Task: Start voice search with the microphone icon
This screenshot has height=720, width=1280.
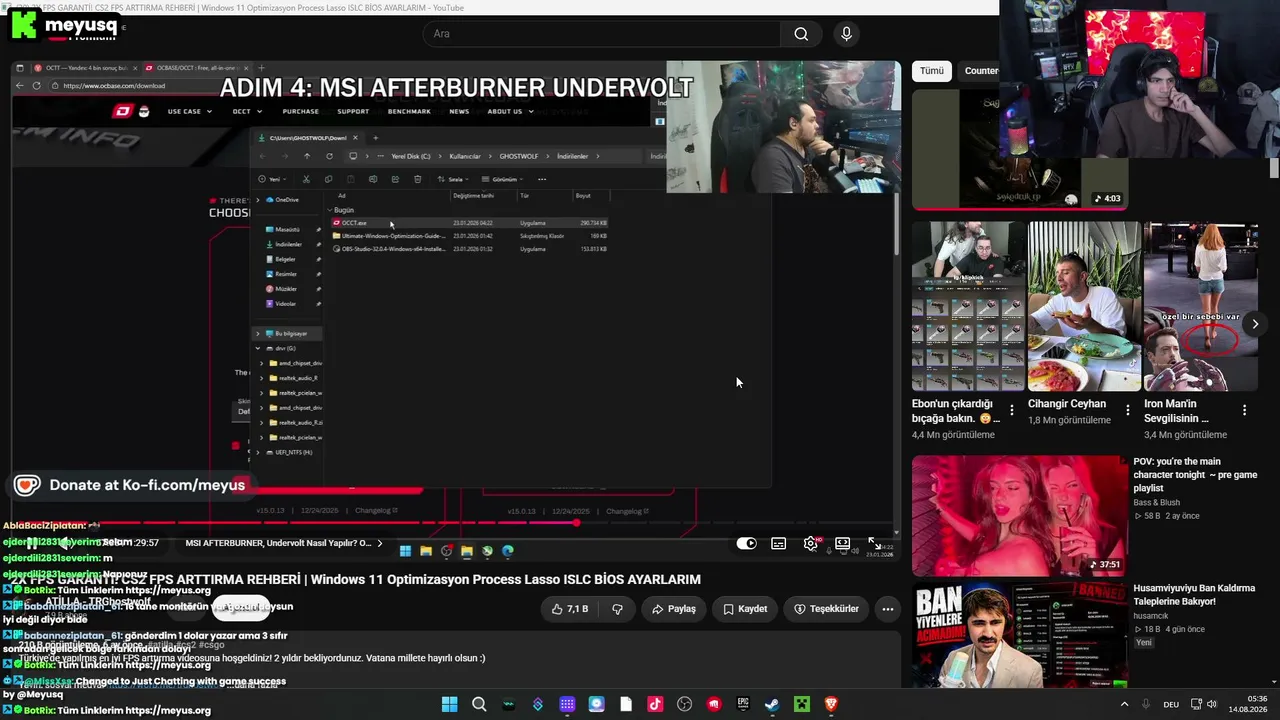Action: click(x=846, y=34)
